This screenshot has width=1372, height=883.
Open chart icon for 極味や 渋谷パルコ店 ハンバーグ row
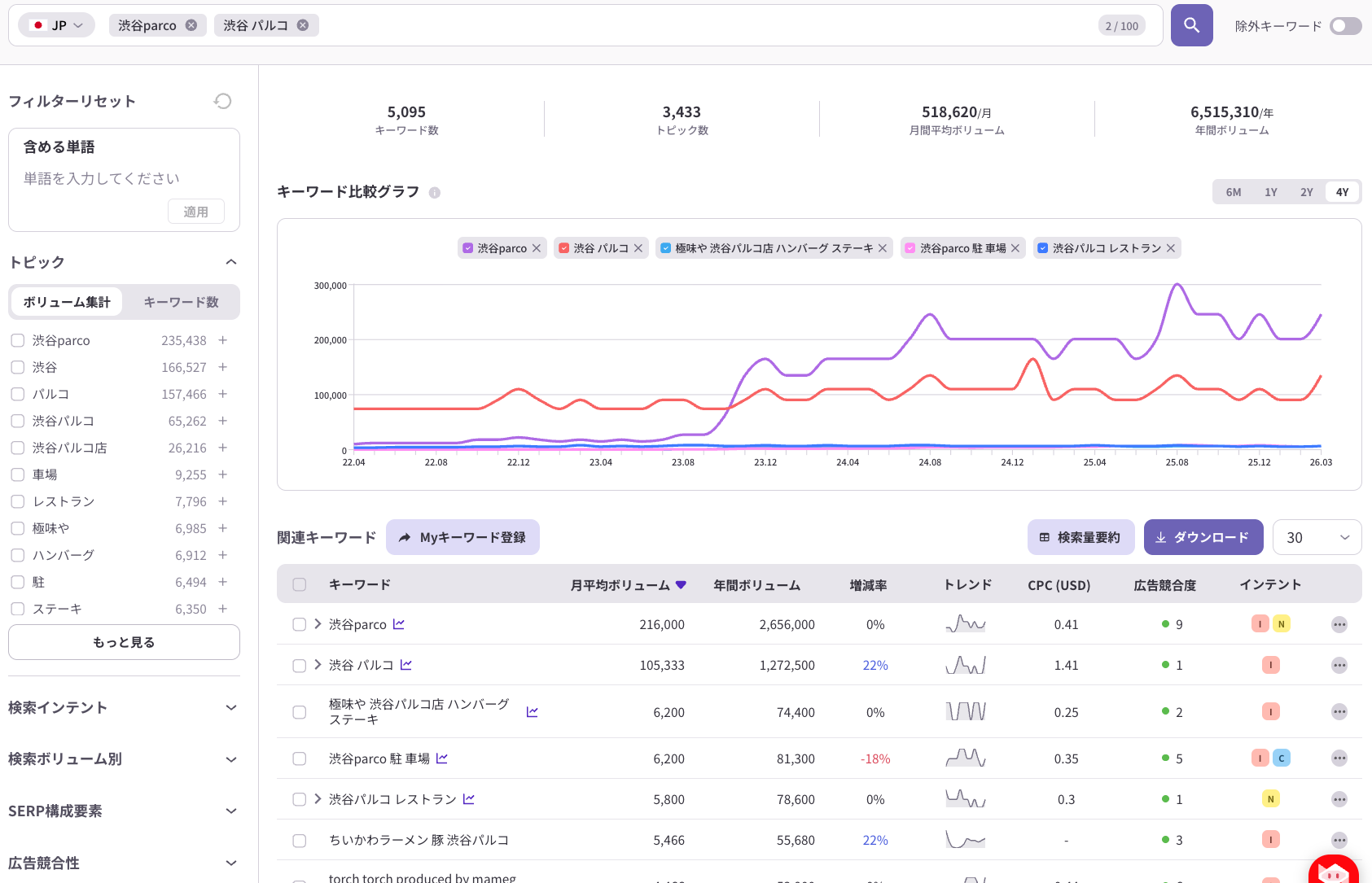pyautogui.click(x=533, y=712)
